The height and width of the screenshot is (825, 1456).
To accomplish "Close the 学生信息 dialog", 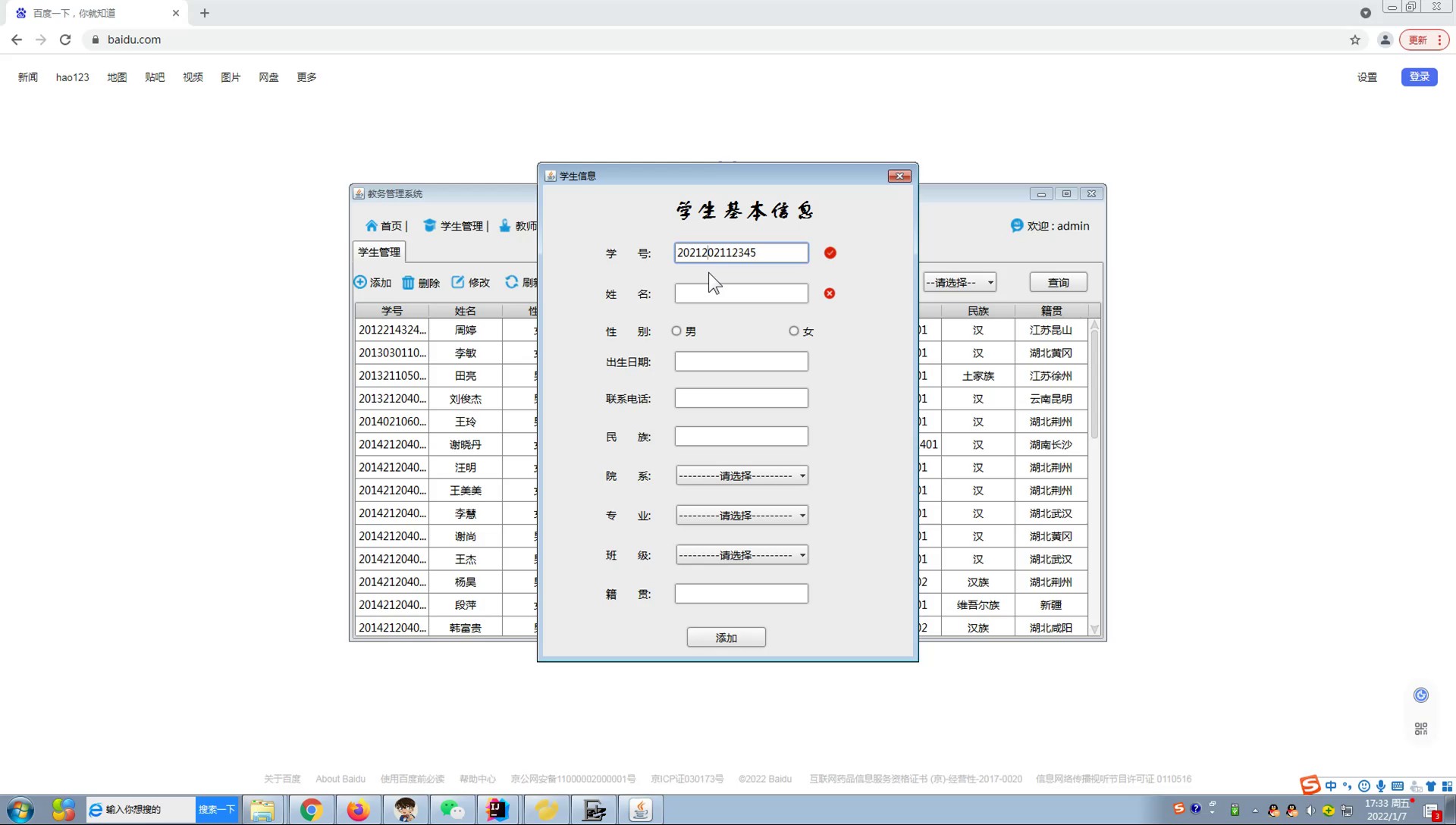I will pyautogui.click(x=899, y=176).
